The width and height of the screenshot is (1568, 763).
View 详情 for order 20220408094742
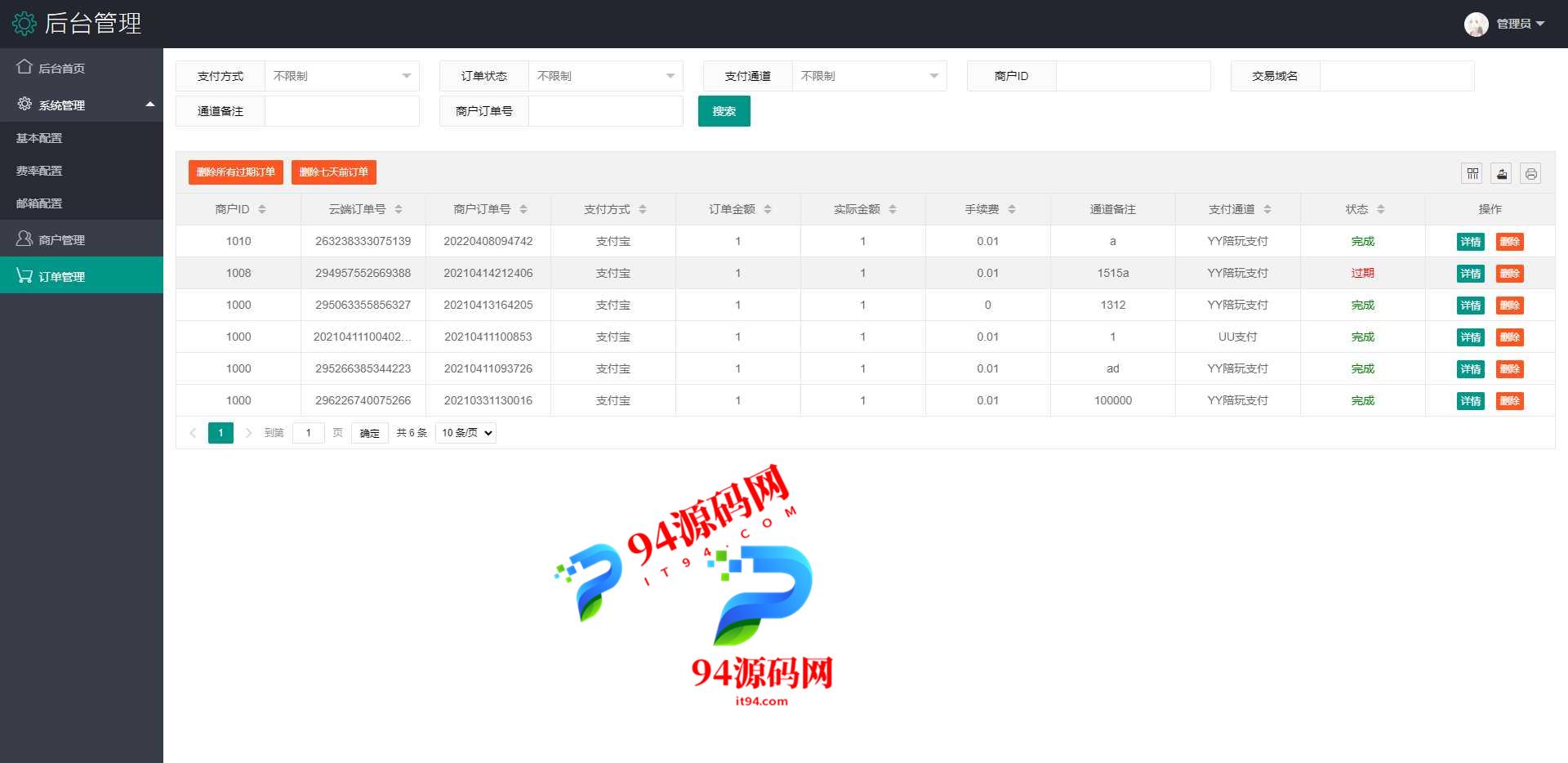[x=1471, y=242]
